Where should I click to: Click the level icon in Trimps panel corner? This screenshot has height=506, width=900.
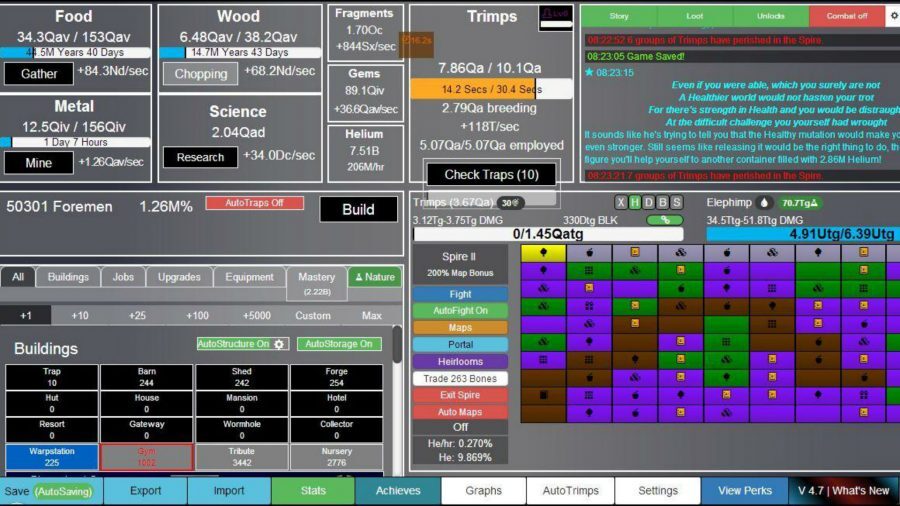click(x=556, y=17)
